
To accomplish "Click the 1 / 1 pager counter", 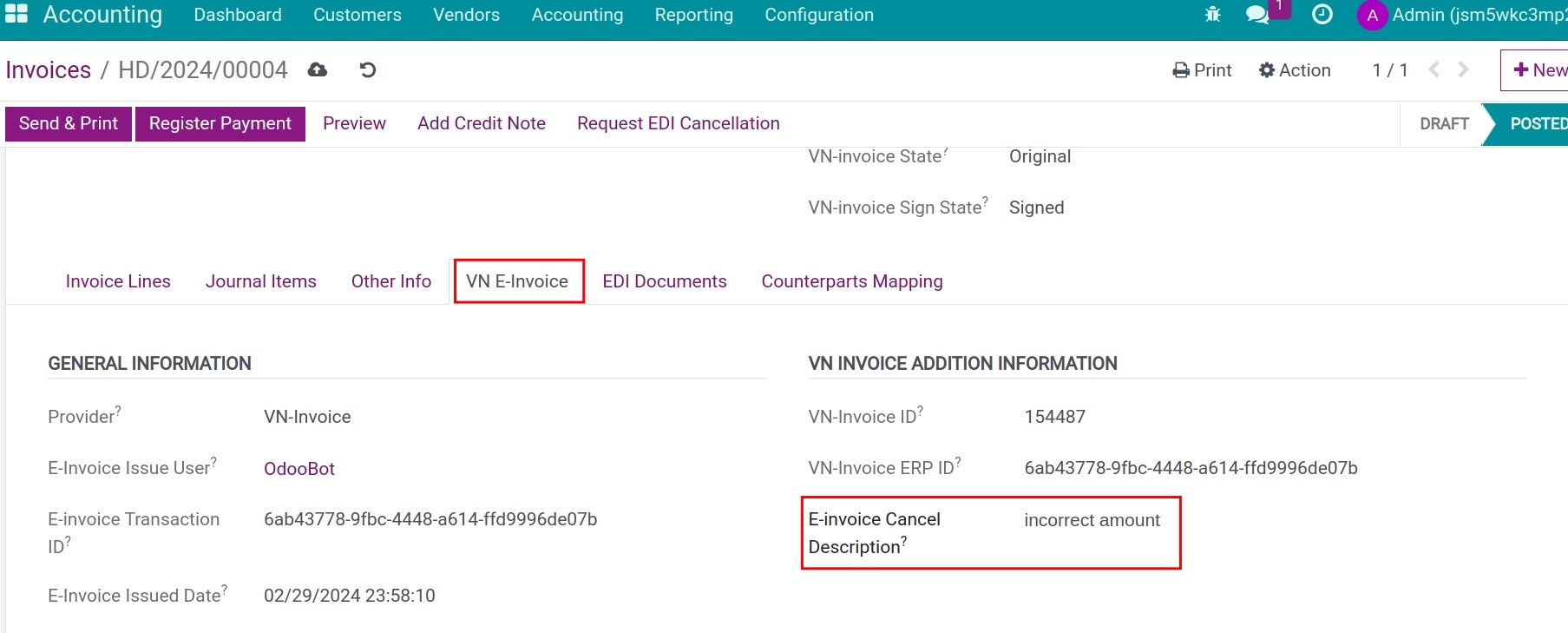I will point(1390,70).
